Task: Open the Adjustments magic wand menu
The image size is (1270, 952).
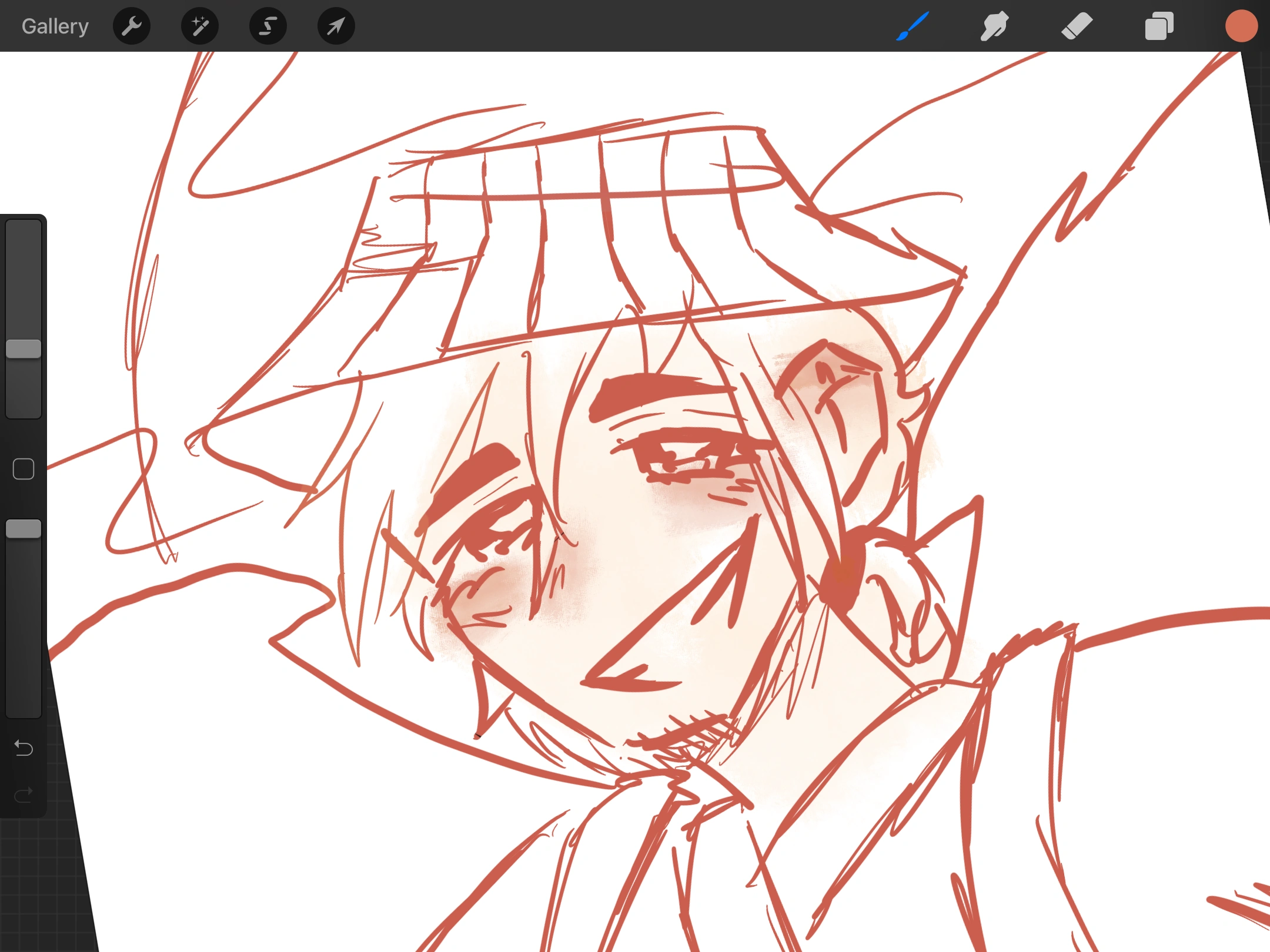Action: 199,26
